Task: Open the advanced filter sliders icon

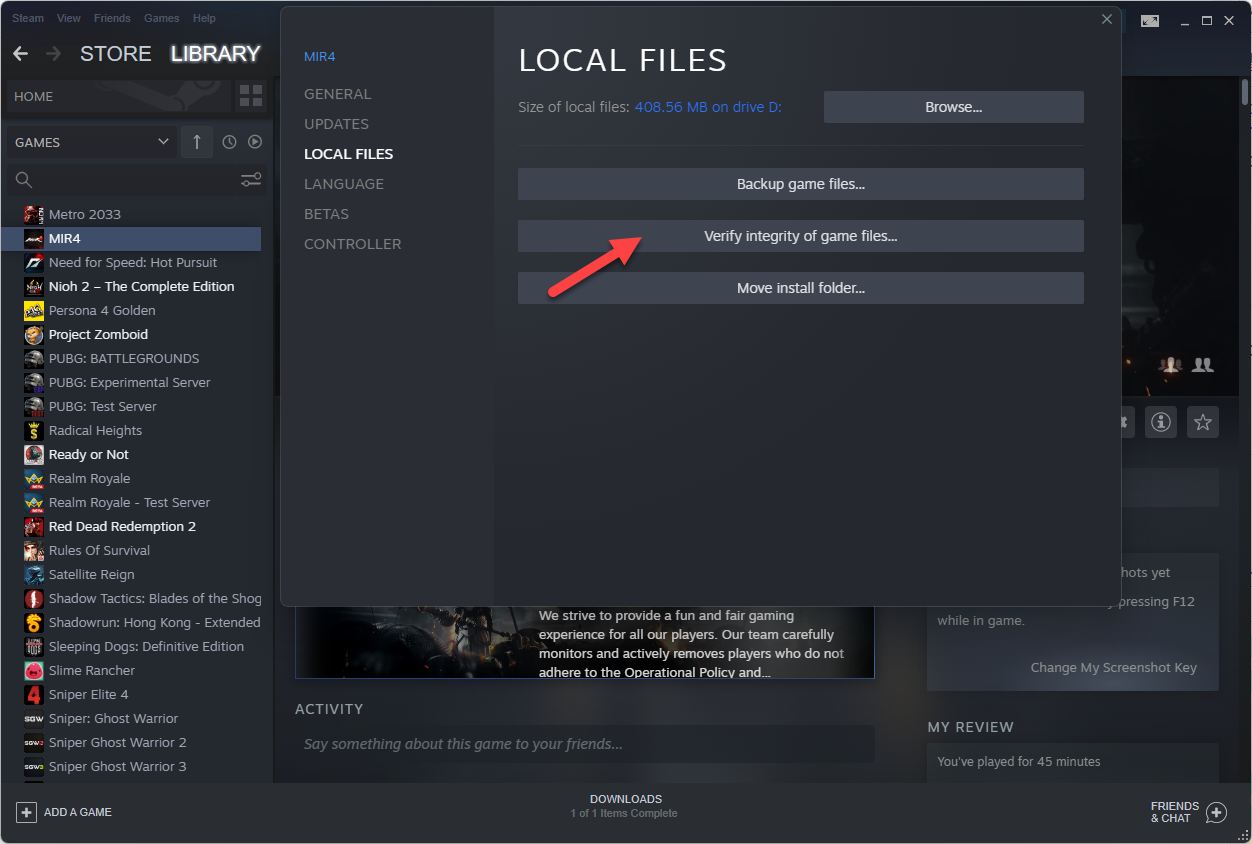Action: click(251, 180)
